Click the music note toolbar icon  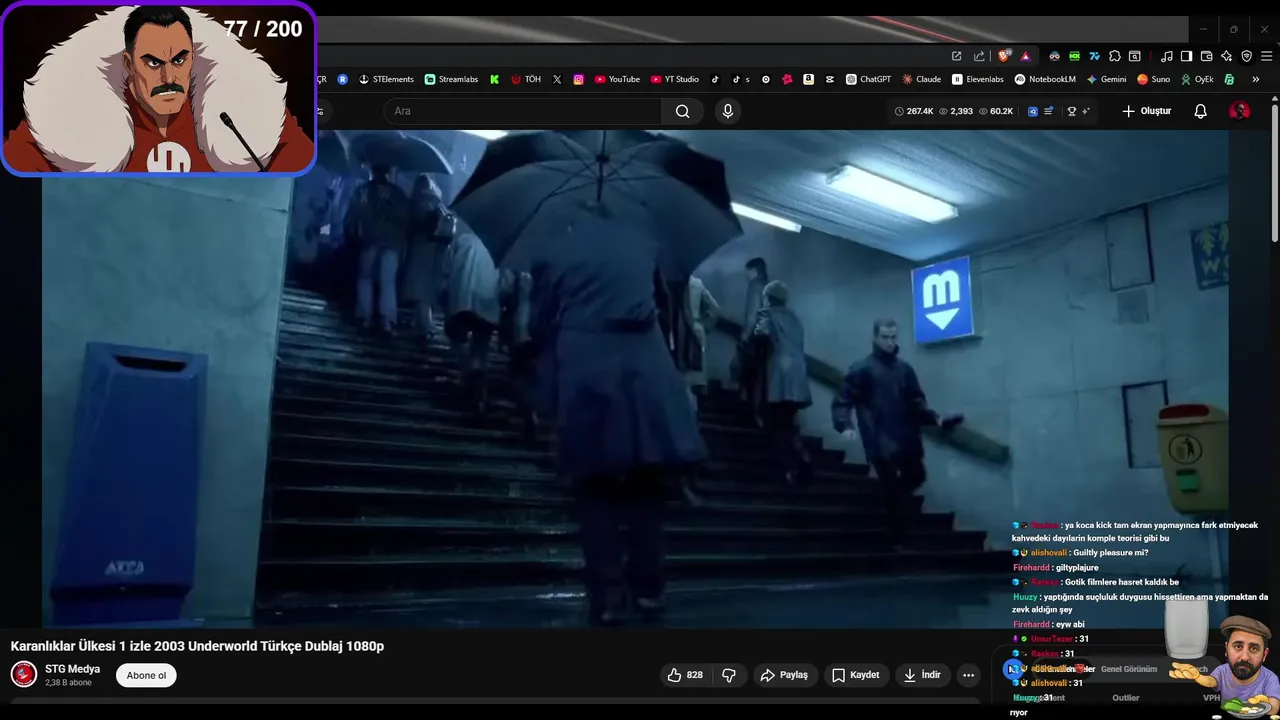1166,56
